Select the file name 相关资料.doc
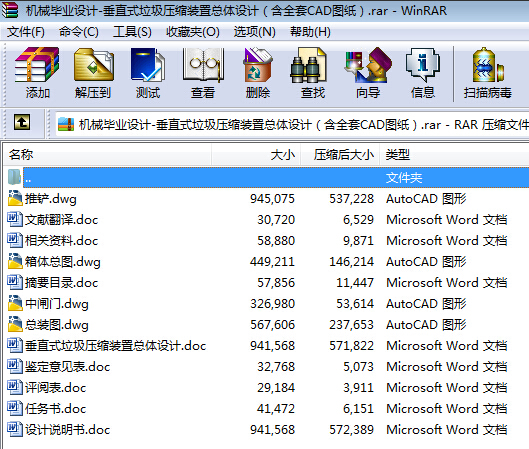Screen dimensions: 529x449 click(61, 241)
